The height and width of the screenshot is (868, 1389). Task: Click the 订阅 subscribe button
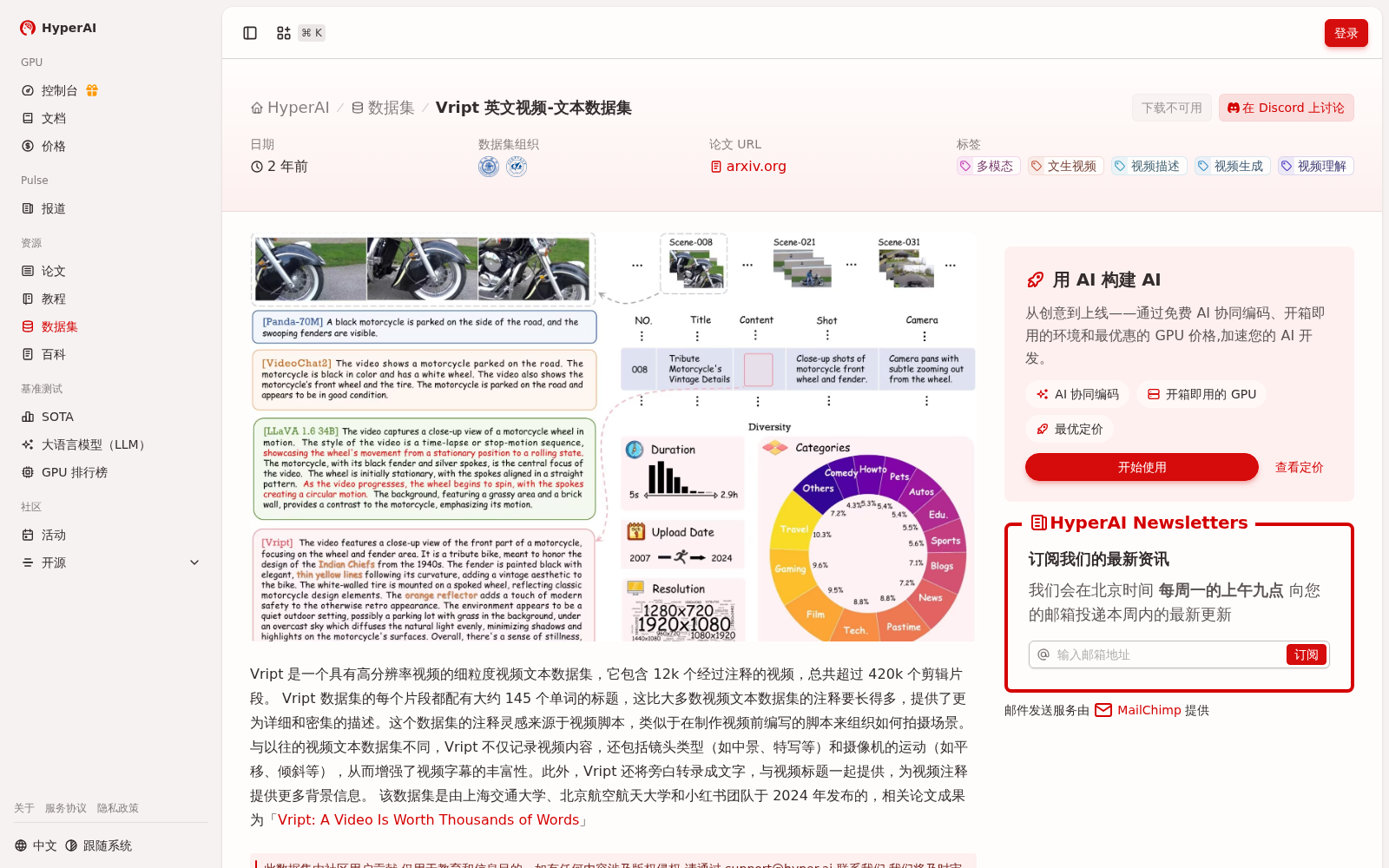pyautogui.click(x=1306, y=654)
